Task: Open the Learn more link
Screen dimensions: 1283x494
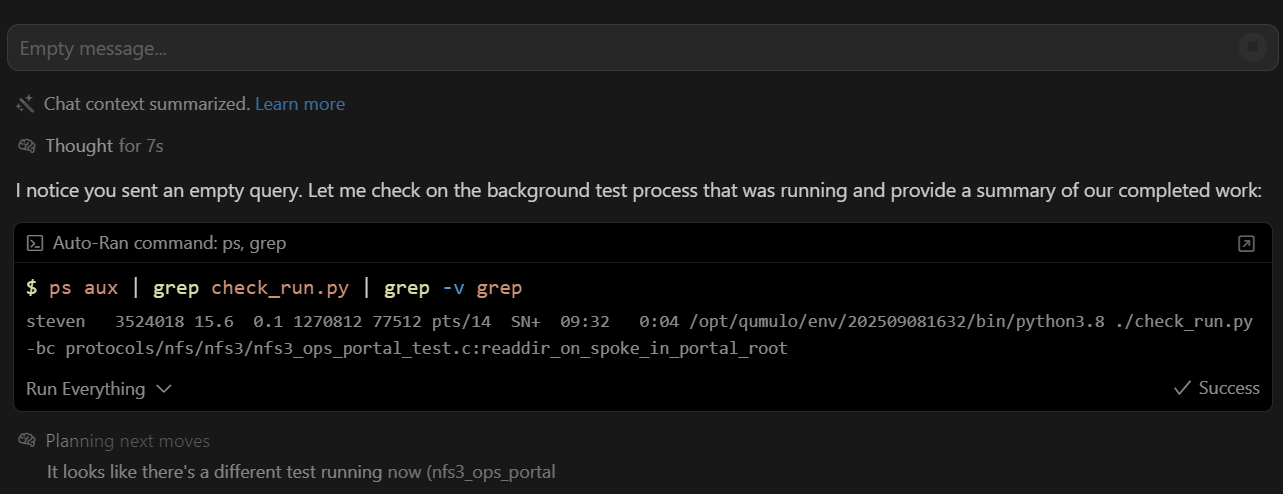Action: pyautogui.click(x=300, y=104)
